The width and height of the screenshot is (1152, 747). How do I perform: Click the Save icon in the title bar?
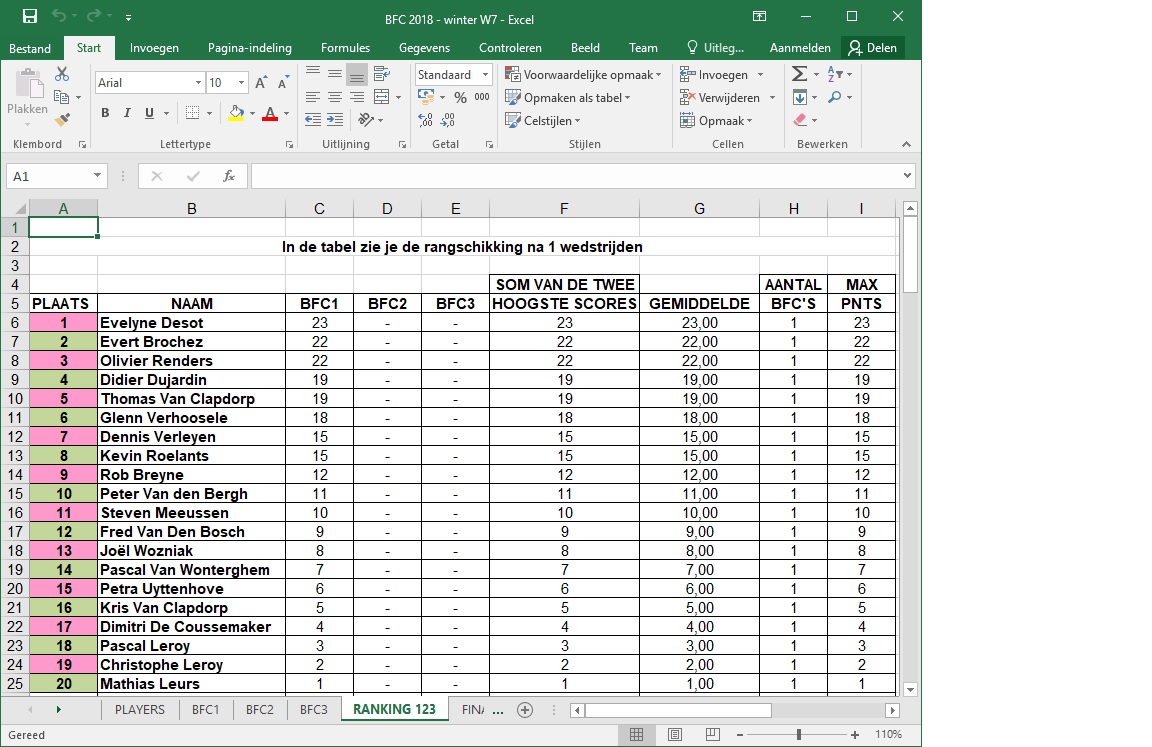(x=30, y=17)
